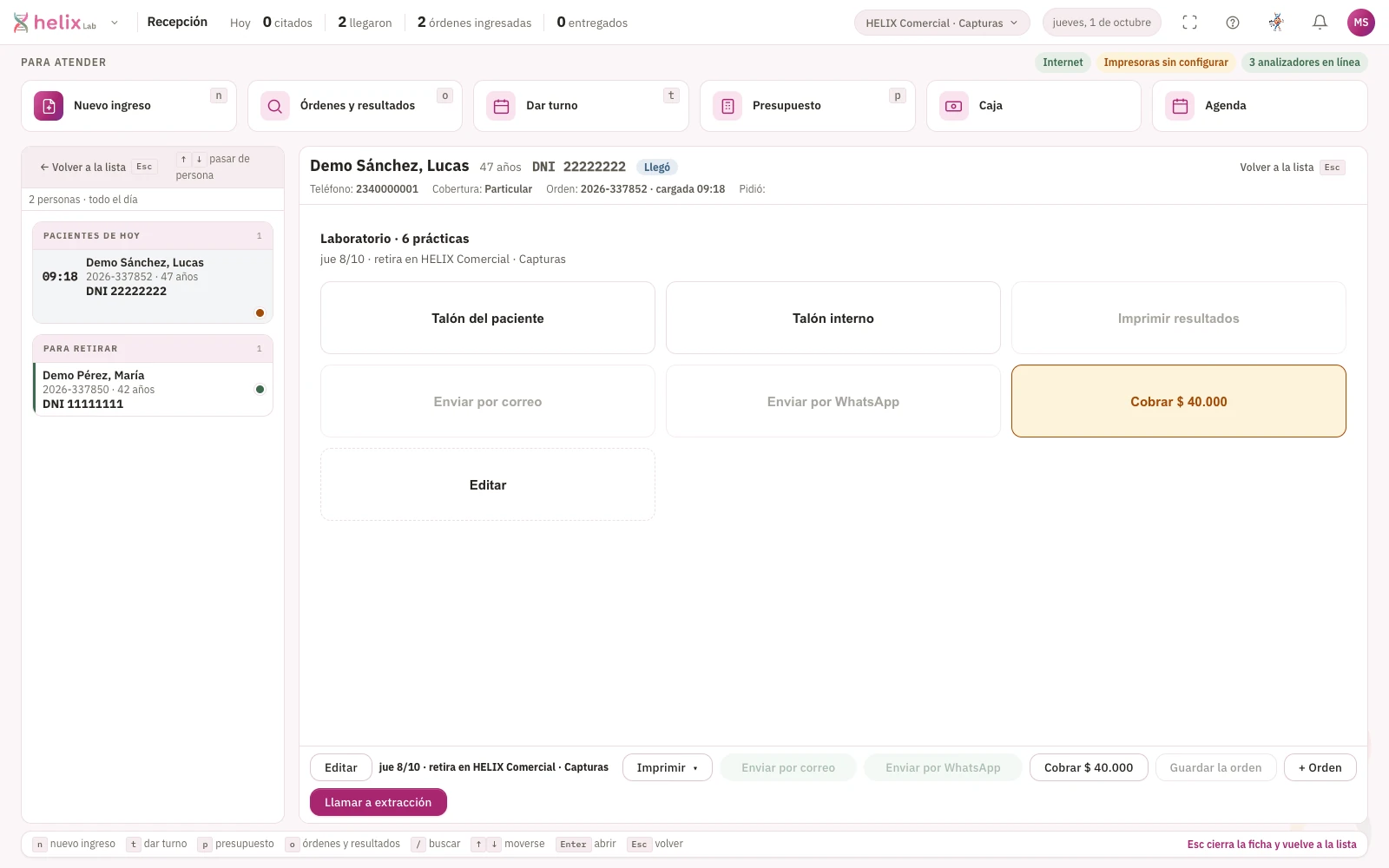Image resolution: width=1389 pixels, height=868 pixels.
Task: Click the Internet status badge
Action: click(x=1063, y=62)
